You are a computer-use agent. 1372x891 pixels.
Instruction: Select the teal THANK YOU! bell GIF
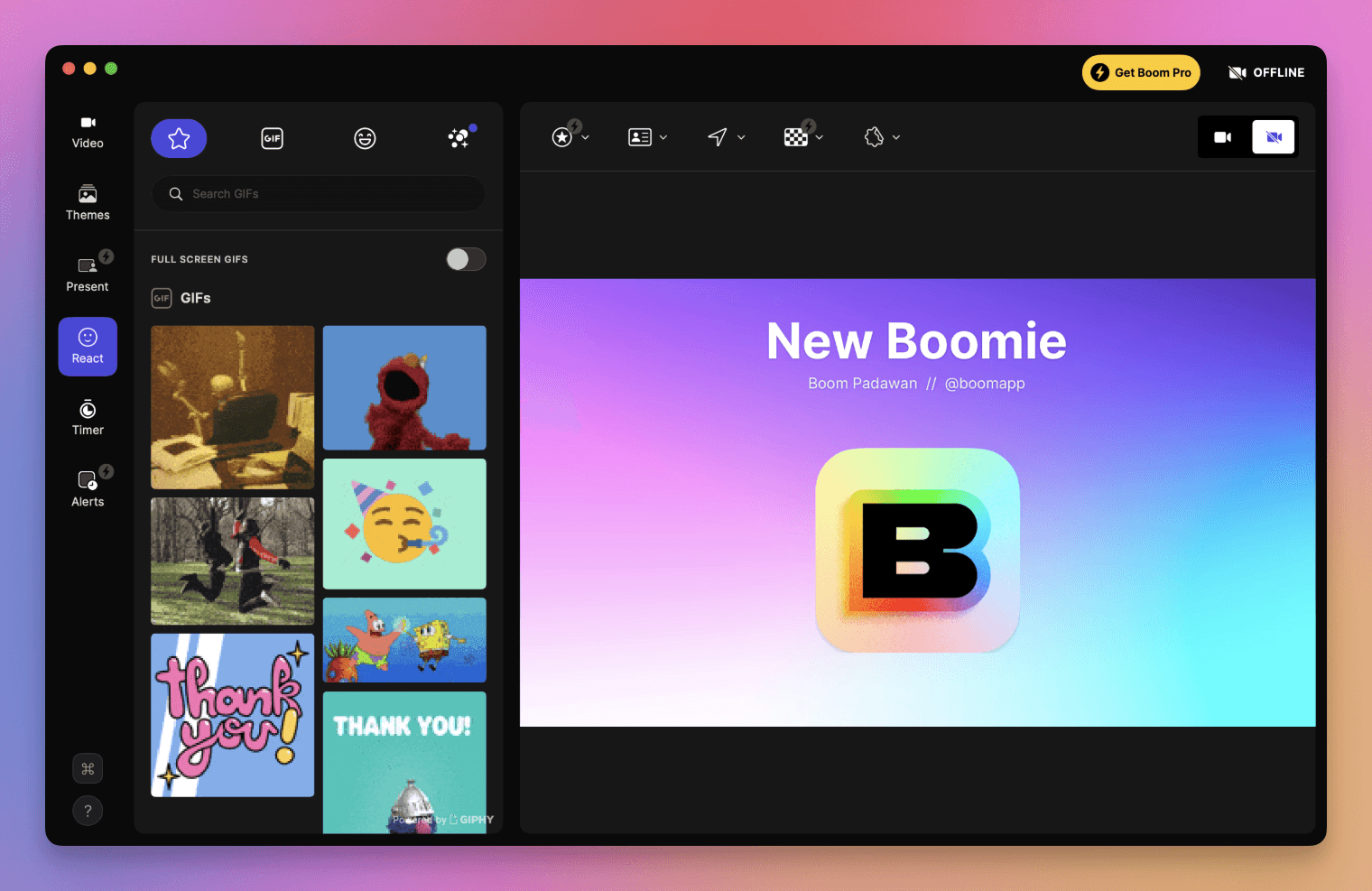point(404,762)
